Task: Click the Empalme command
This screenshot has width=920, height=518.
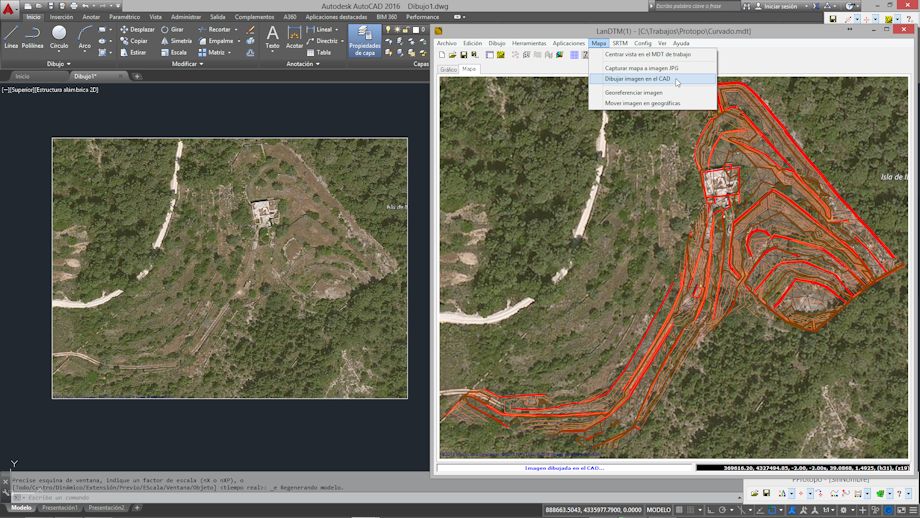Action: [x=215, y=41]
